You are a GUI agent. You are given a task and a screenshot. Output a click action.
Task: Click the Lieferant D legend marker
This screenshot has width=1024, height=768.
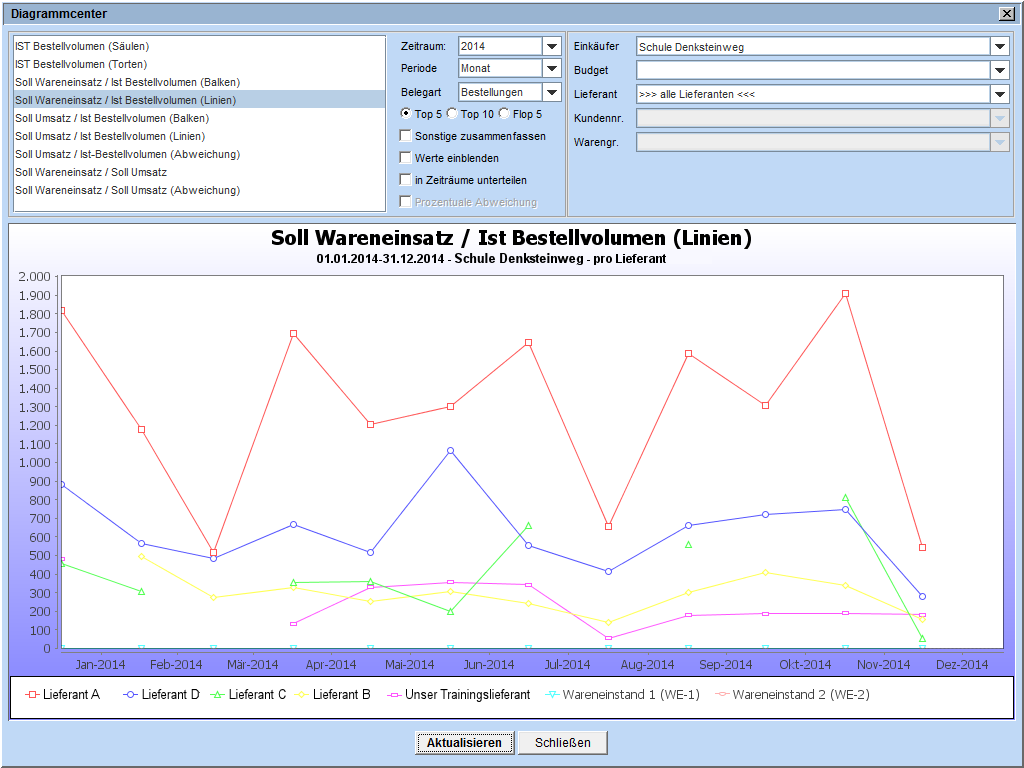pyautogui.click(x=130, y=694)
